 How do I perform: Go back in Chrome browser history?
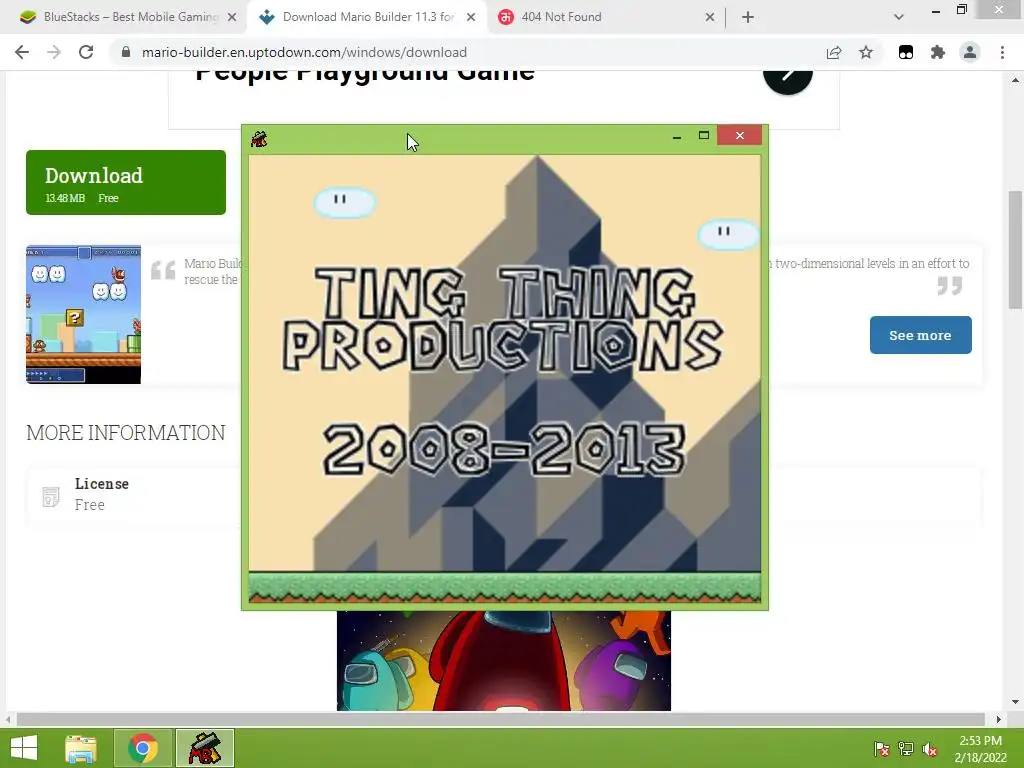coord(22,52)
